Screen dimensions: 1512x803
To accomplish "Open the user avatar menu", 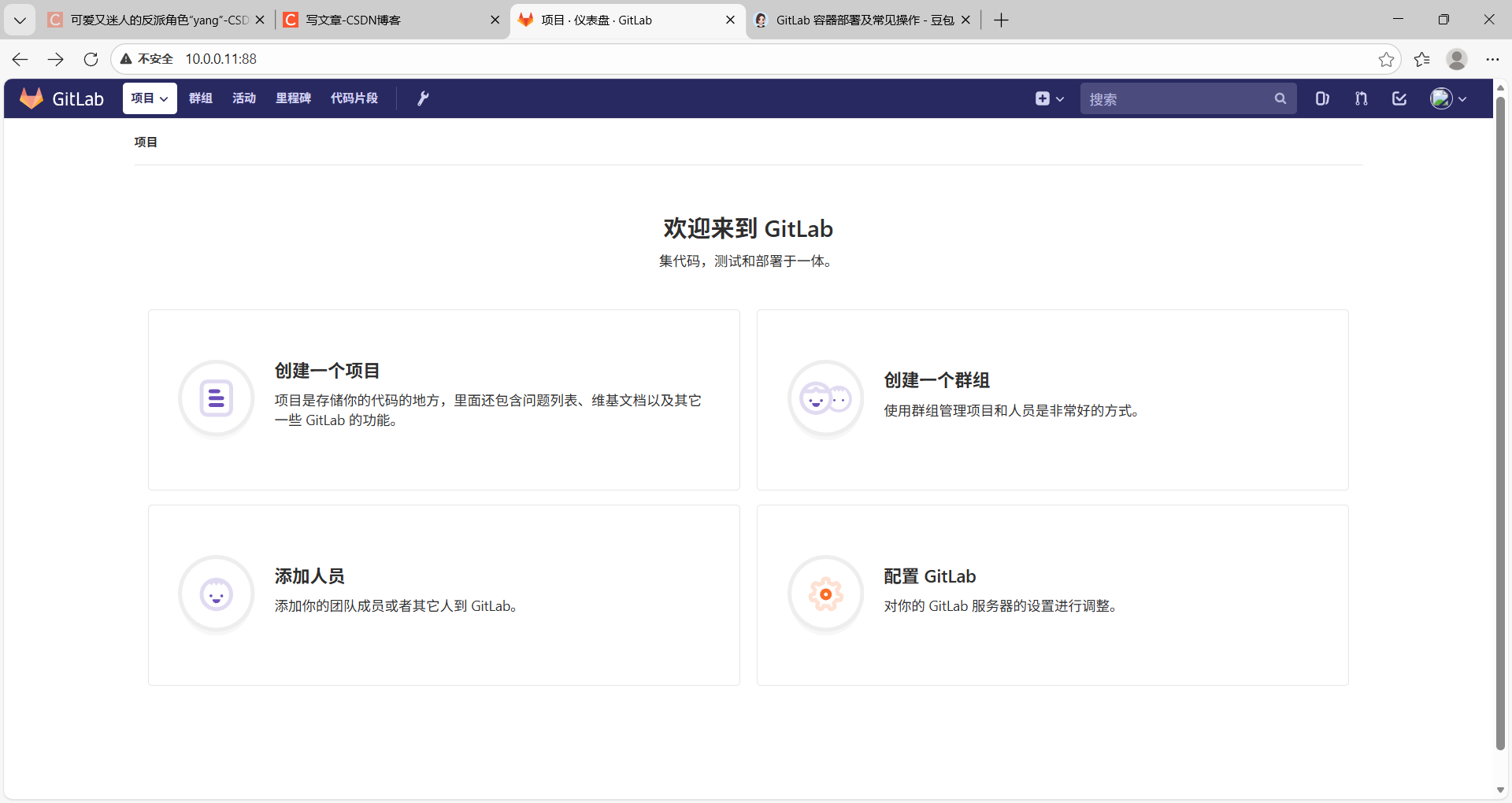I will (x=1448, y=98).
